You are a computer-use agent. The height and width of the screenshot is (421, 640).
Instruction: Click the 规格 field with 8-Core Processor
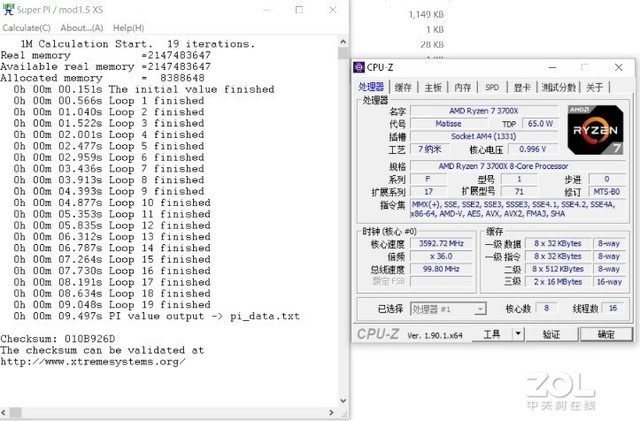tap(518, 166)
